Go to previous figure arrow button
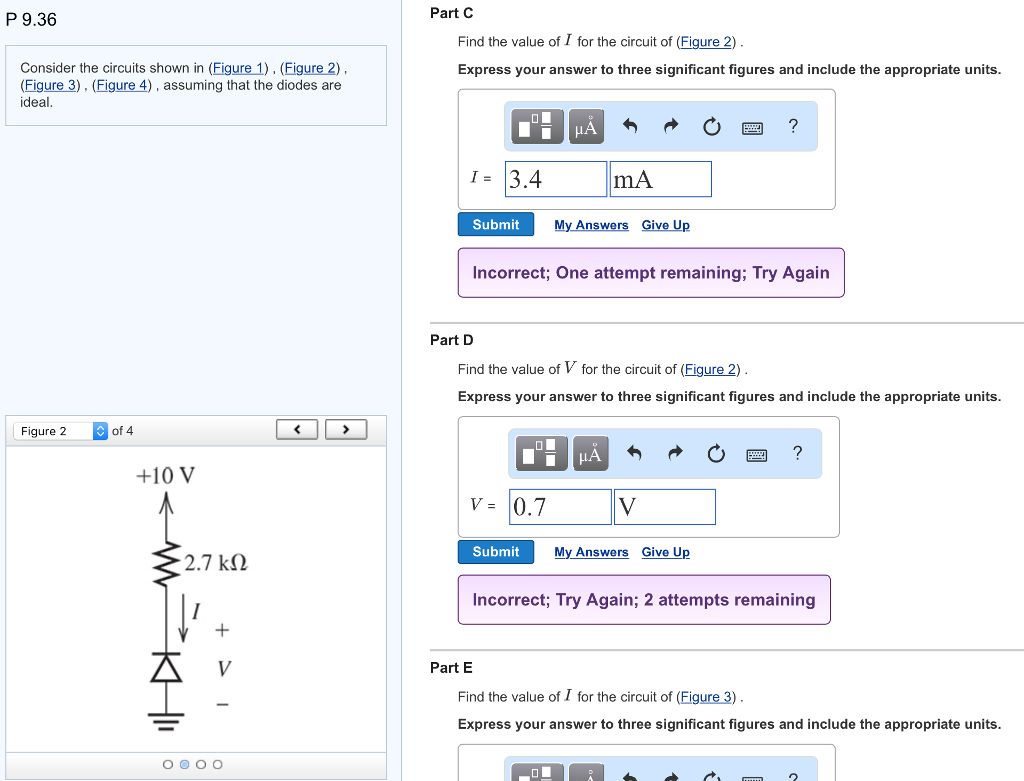This screenshot has height=781, width=1024. pyautogui.click(x=297, y=429)
